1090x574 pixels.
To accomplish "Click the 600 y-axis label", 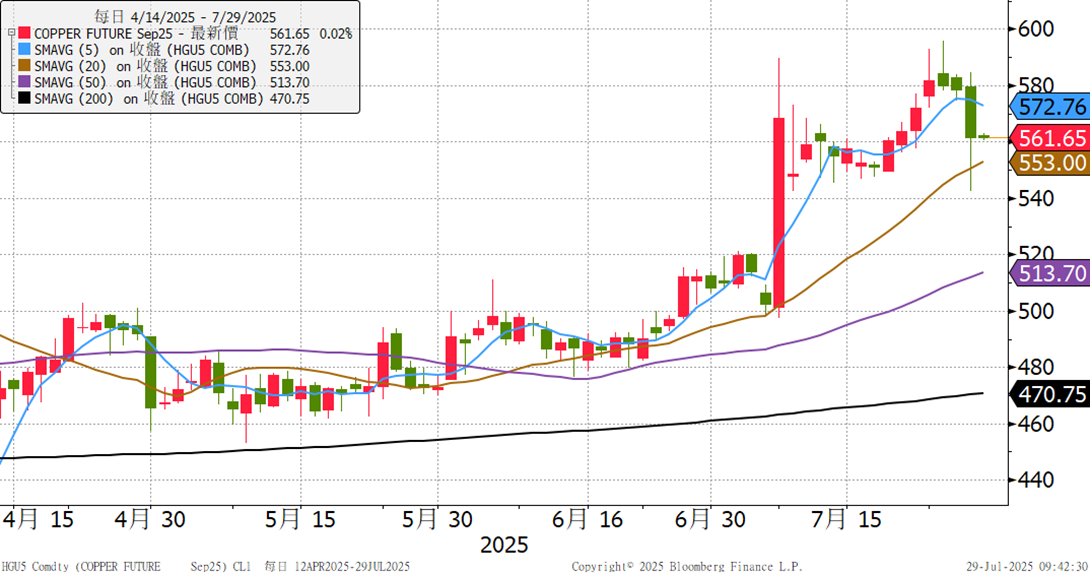I will [x=1036, y=28].
